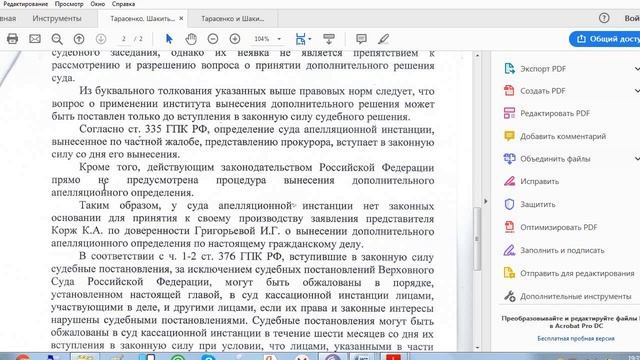Open Защитить protection tool
The width and height of the screenshot is (640, 360).
pos(530,204)
